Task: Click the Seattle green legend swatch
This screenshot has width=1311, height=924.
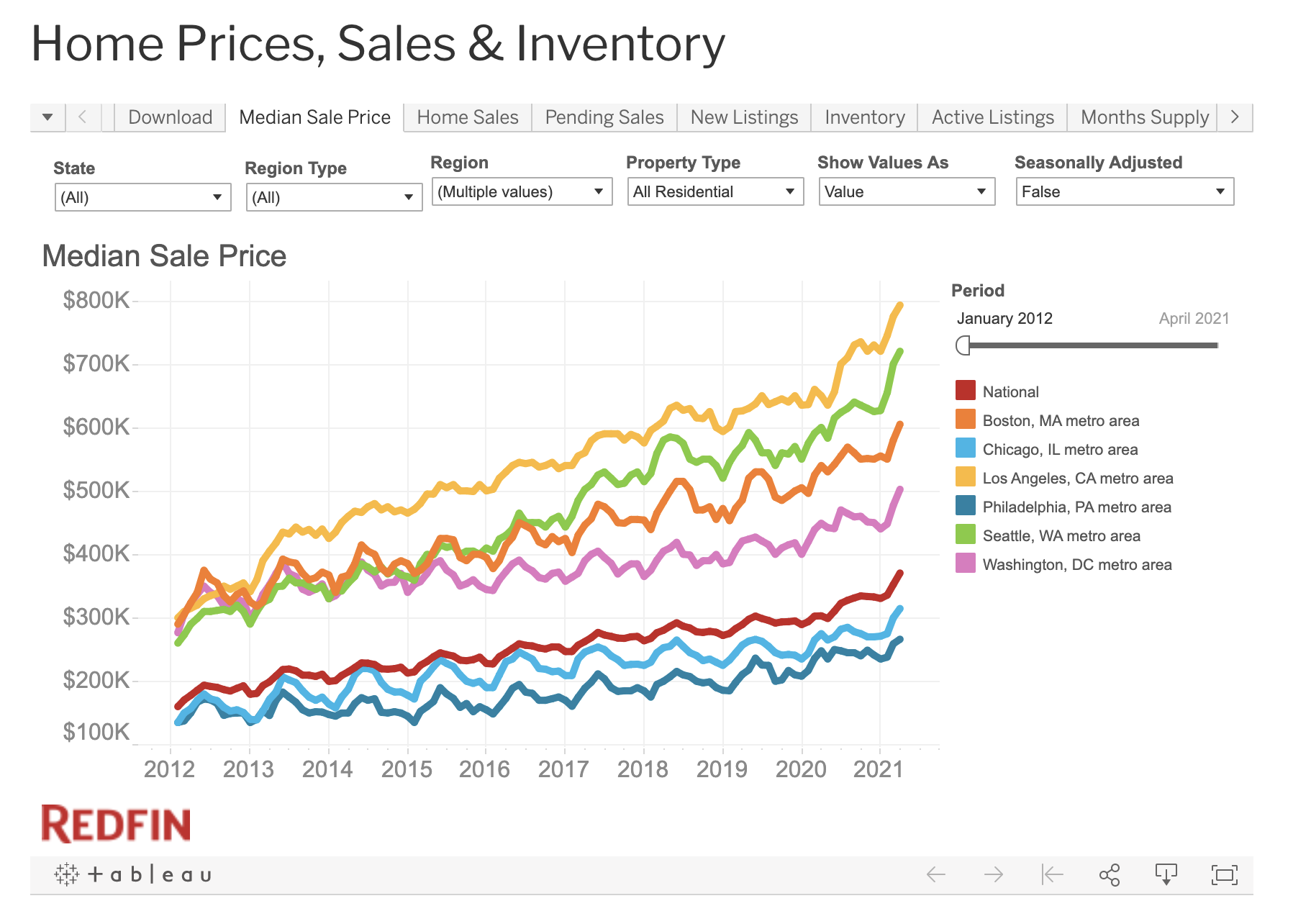Action: coord(966,535)
